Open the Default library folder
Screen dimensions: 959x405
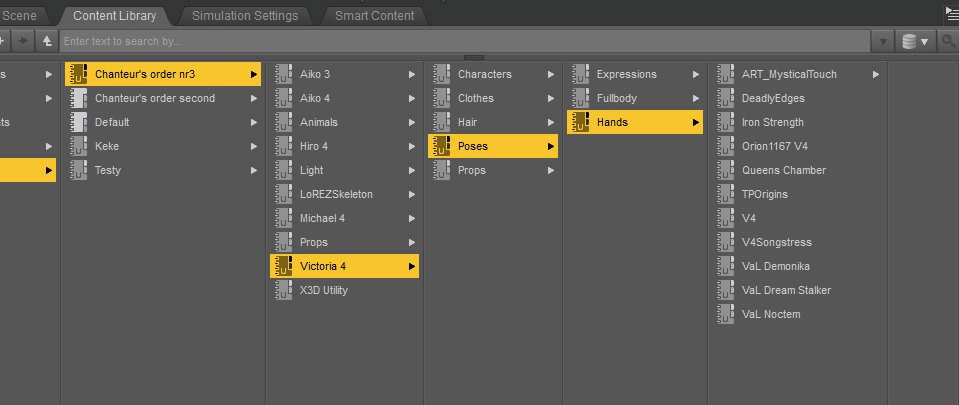coord(163,122)
